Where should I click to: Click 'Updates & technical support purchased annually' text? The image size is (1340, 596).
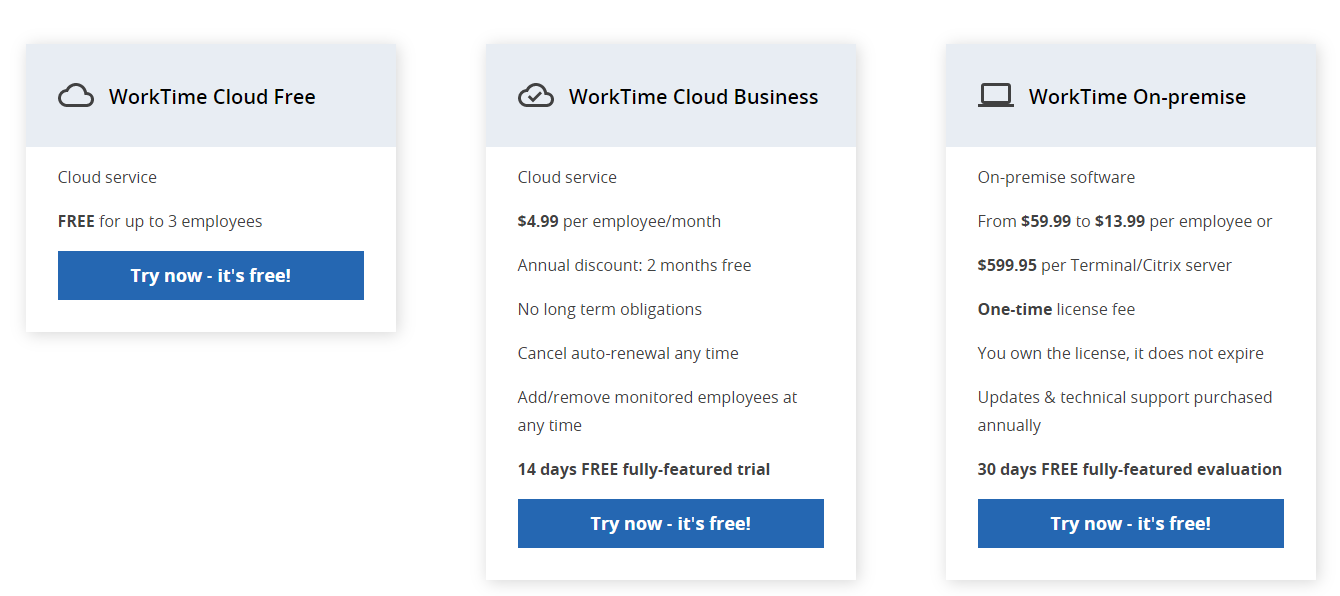[1125, 411]
